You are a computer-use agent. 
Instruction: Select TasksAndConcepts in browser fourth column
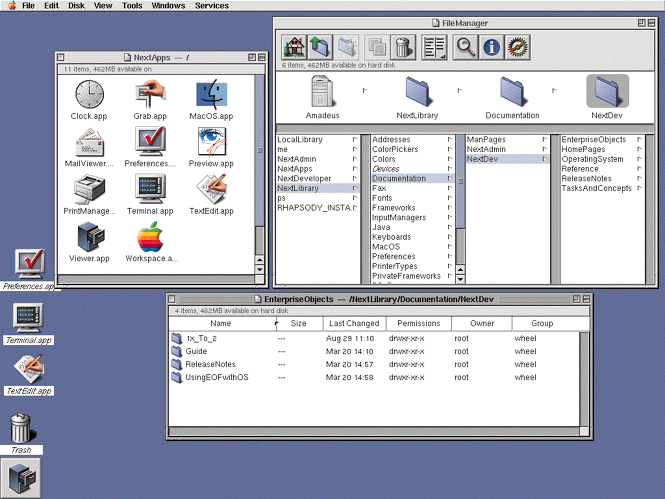tap(602, 188)
